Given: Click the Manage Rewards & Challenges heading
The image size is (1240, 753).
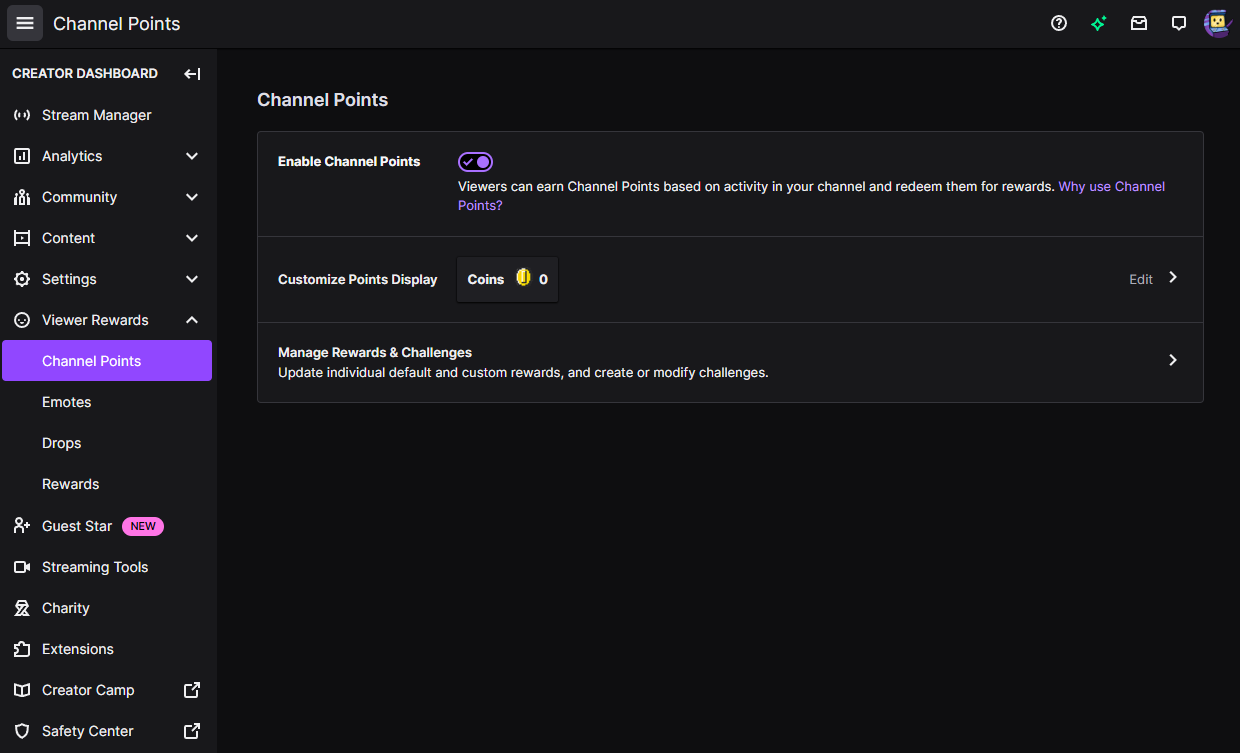Looking at the screenshot, I should [375, 352].
